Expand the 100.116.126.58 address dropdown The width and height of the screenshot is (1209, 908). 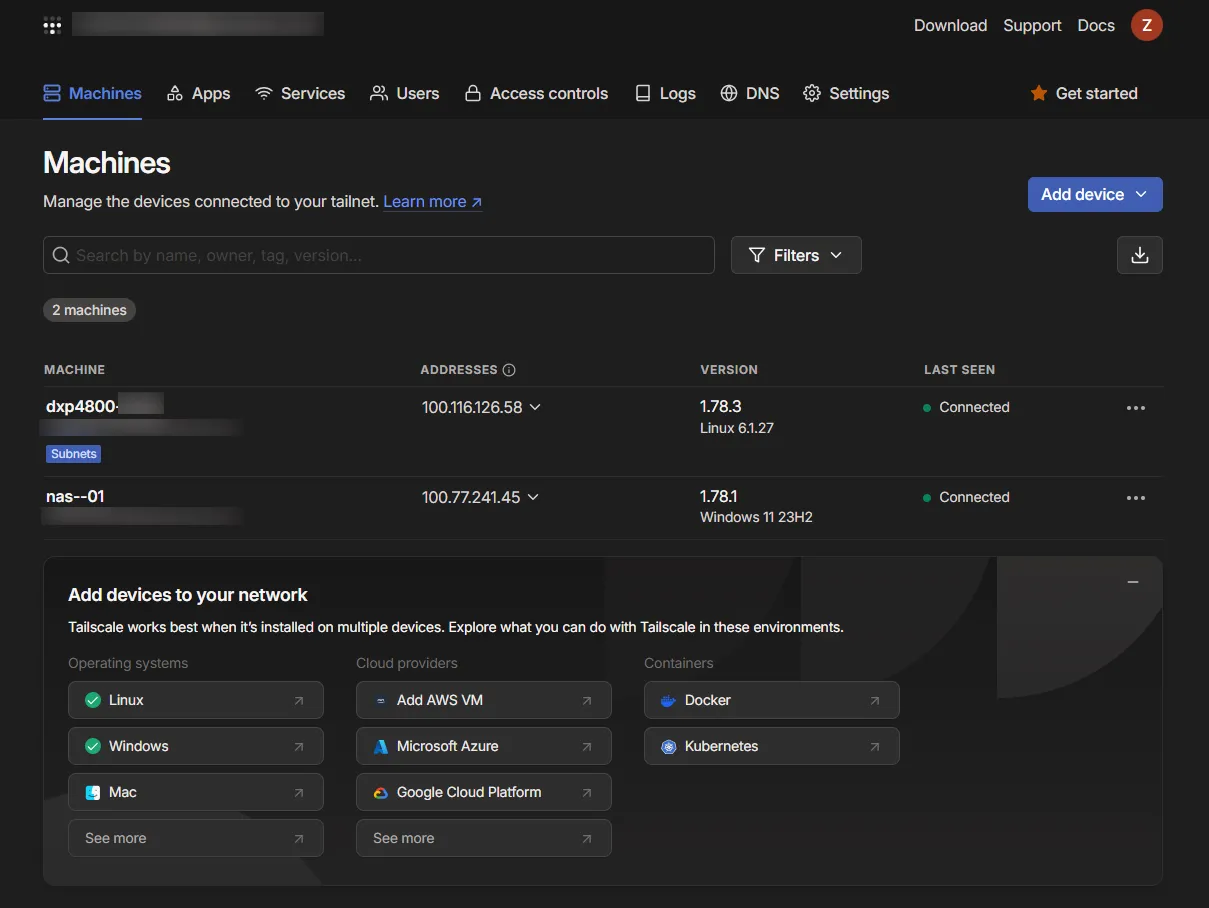(x=535, y=407)
